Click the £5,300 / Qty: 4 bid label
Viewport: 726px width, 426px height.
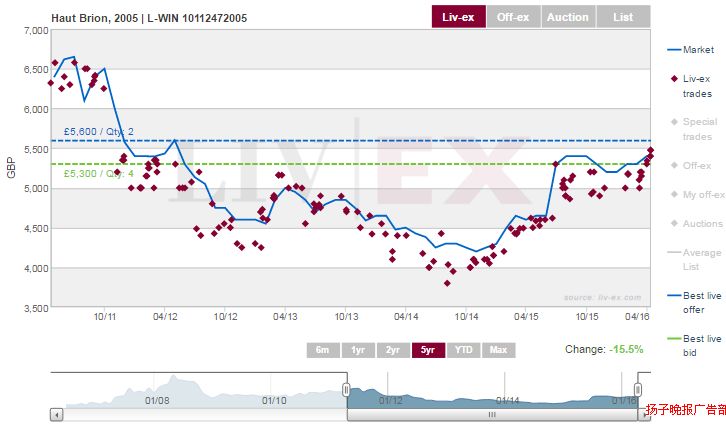[99, 174]
